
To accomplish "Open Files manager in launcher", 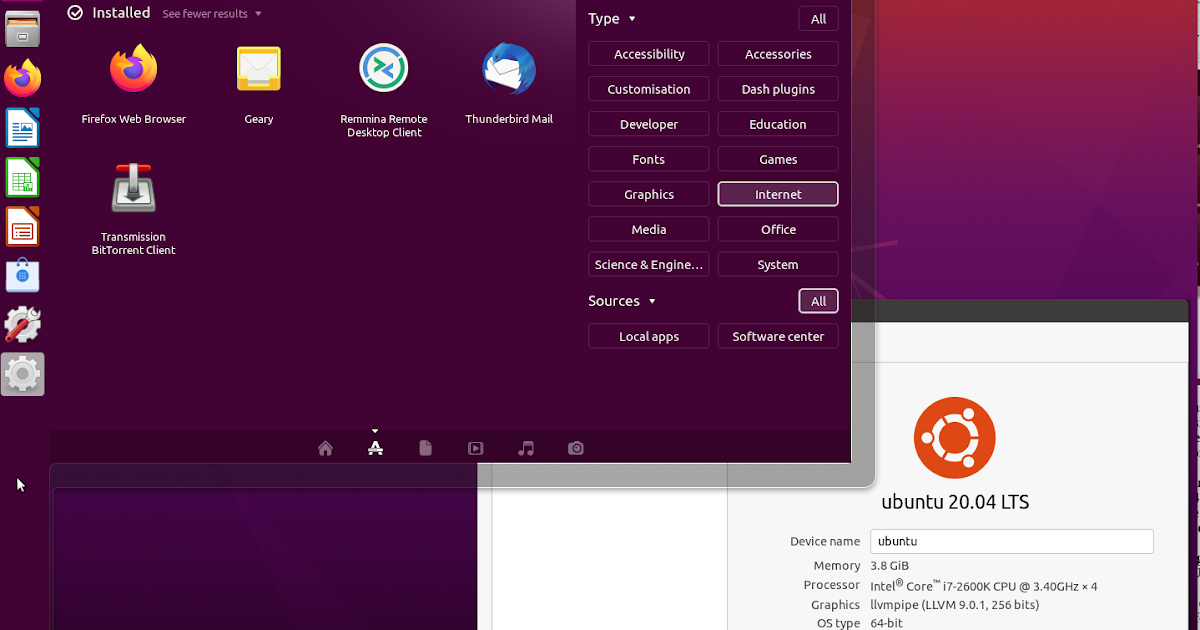I will [x=23, y=28].
